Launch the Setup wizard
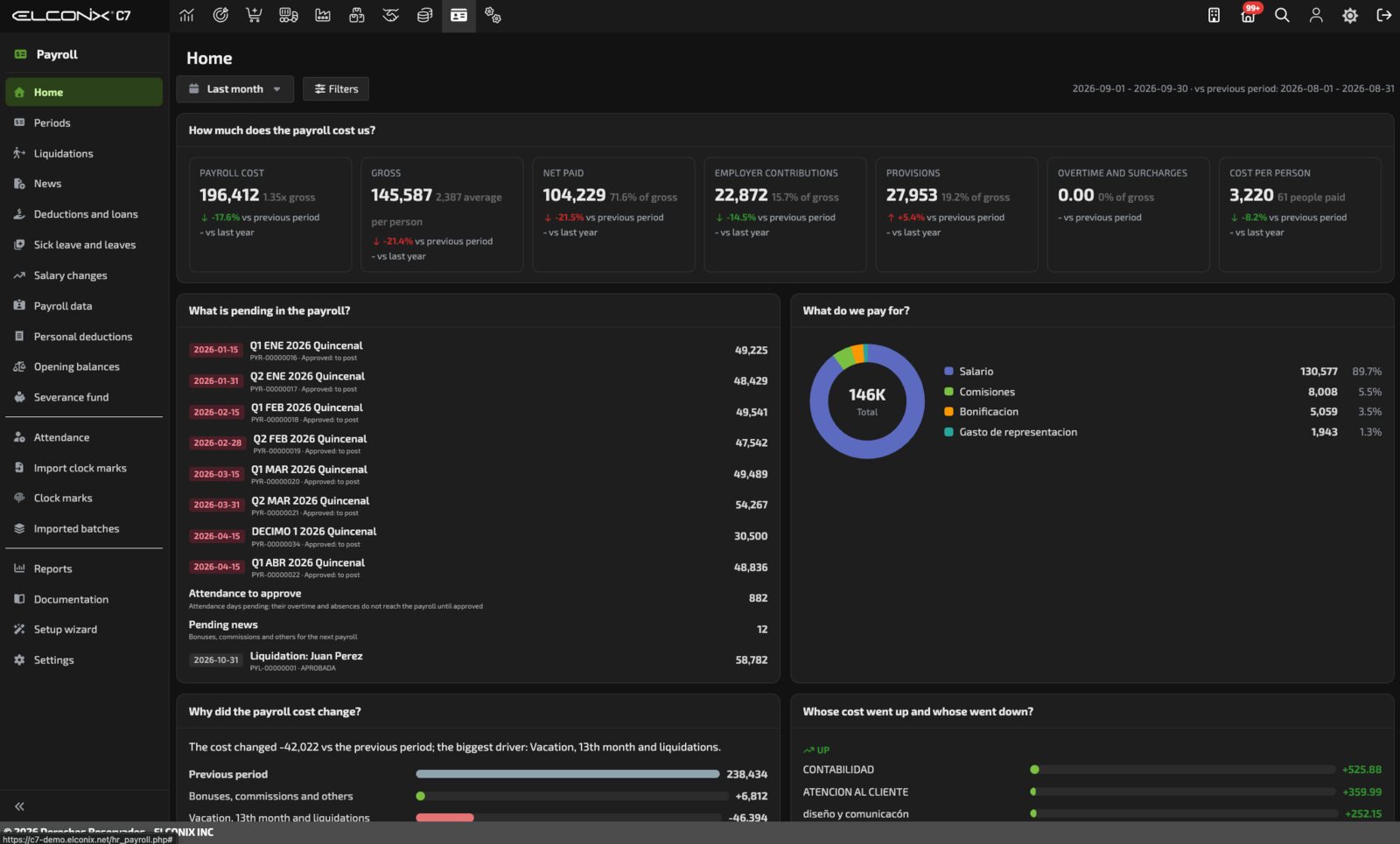This screenshot has height=844, width=1400. pyautogui.click(x=84, y=630)
